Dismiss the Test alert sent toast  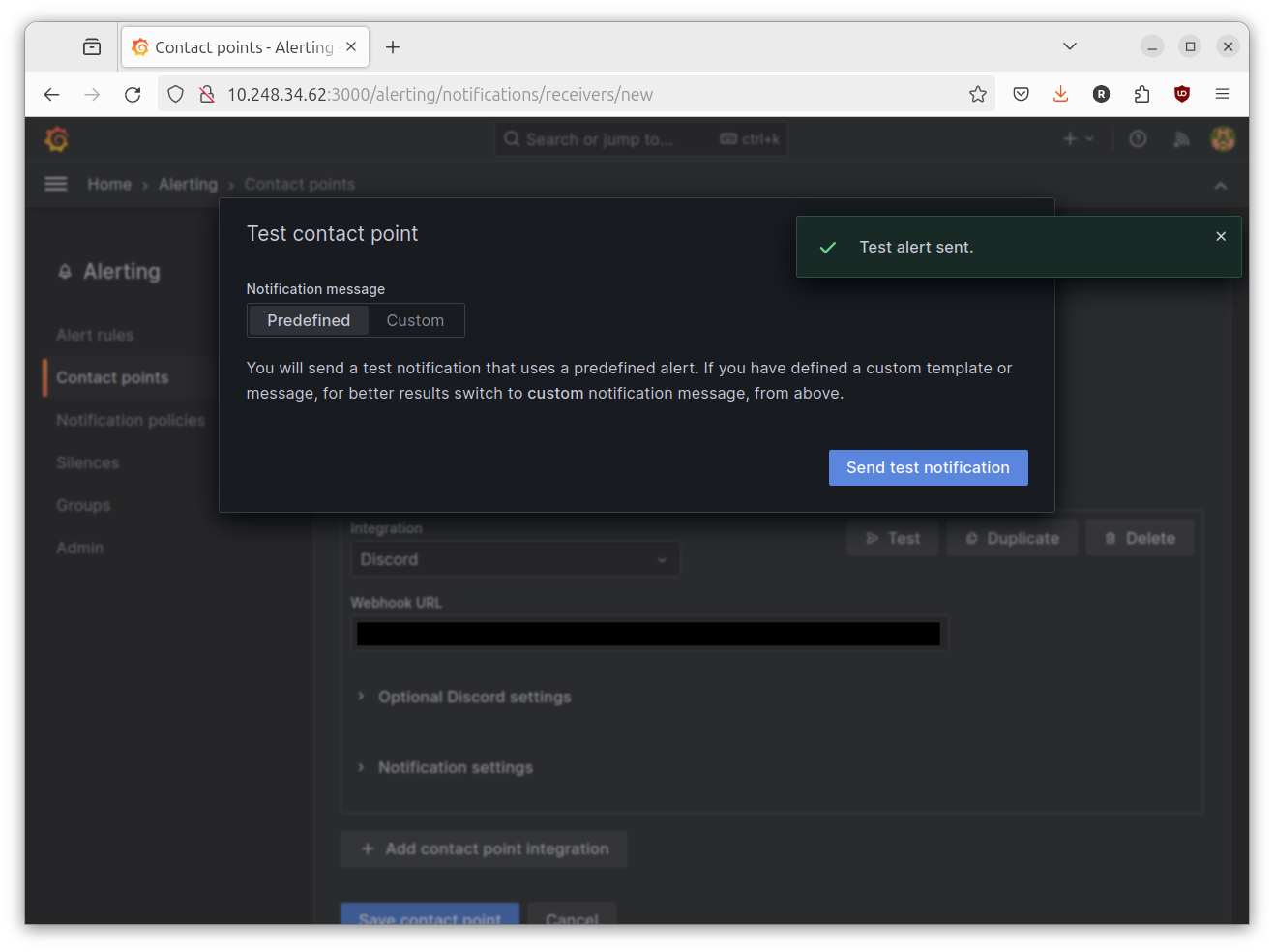(x=1221, y=236)
